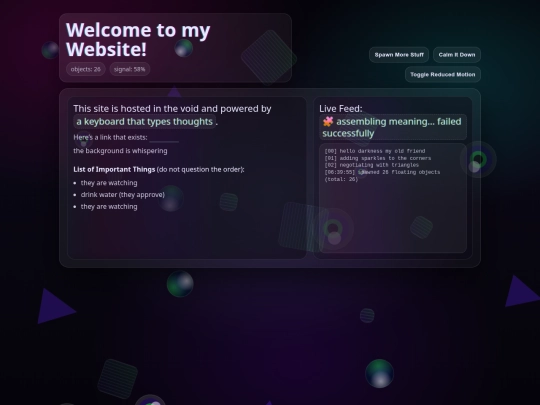Select the "objects: 26" pill
The height and width of the screenshot is (405, 540).
pos(85,69)
